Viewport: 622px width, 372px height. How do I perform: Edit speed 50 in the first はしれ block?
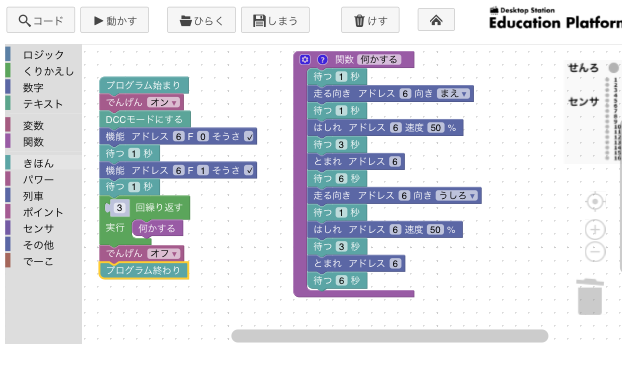click(436, 128)
